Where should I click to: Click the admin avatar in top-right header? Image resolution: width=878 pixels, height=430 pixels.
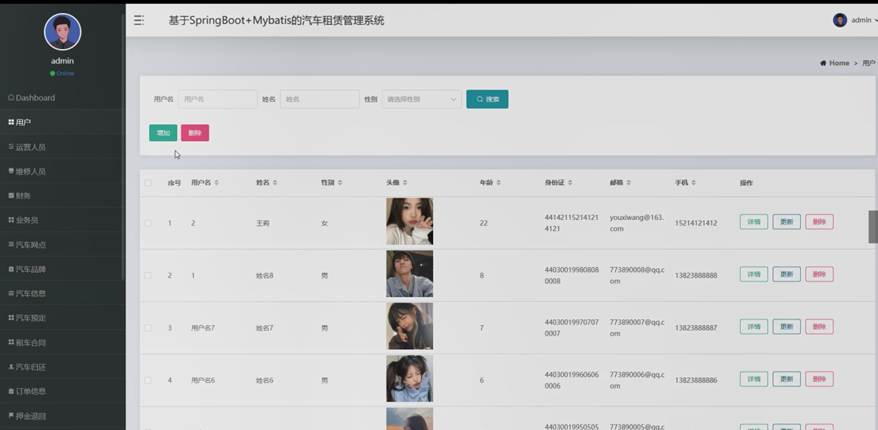(839, 20)
